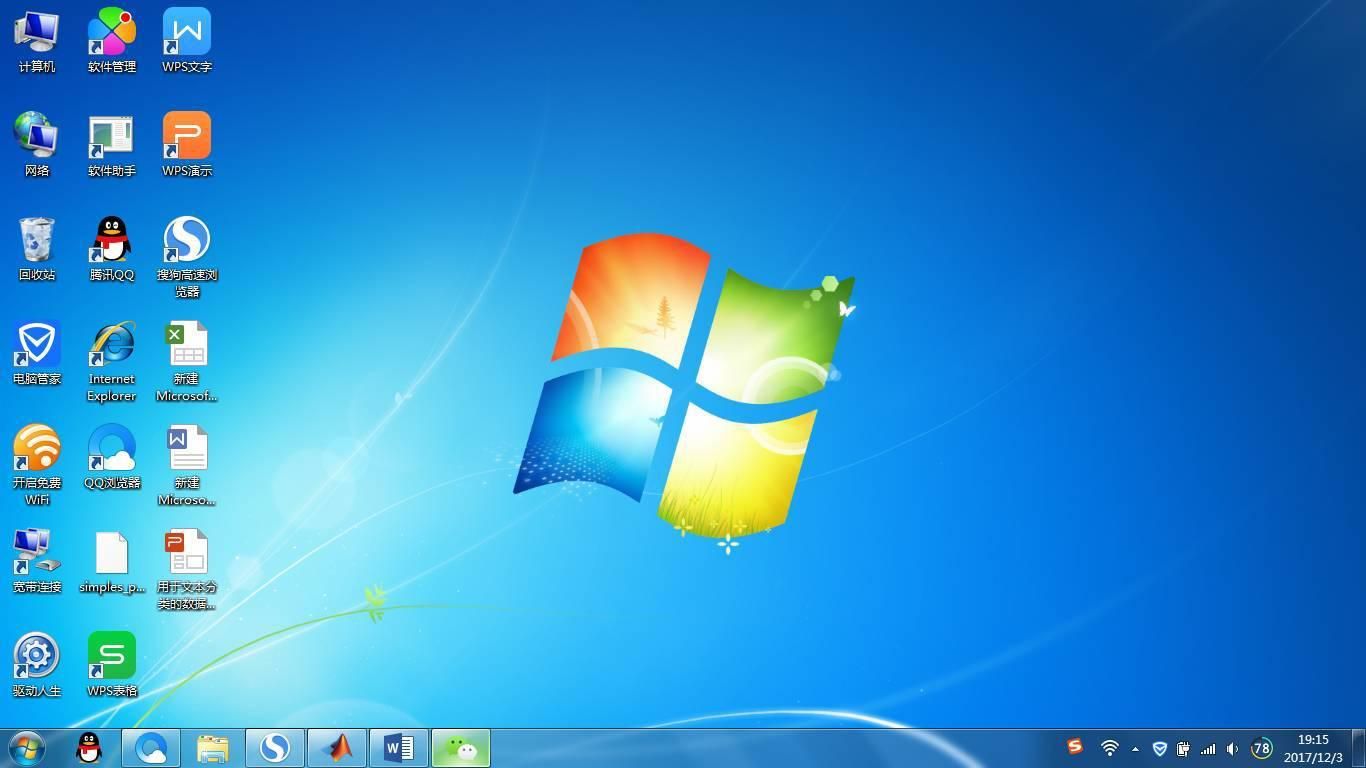
Task: Click the circular 78 indicator in tray
Action: (x=1261, y=748)
